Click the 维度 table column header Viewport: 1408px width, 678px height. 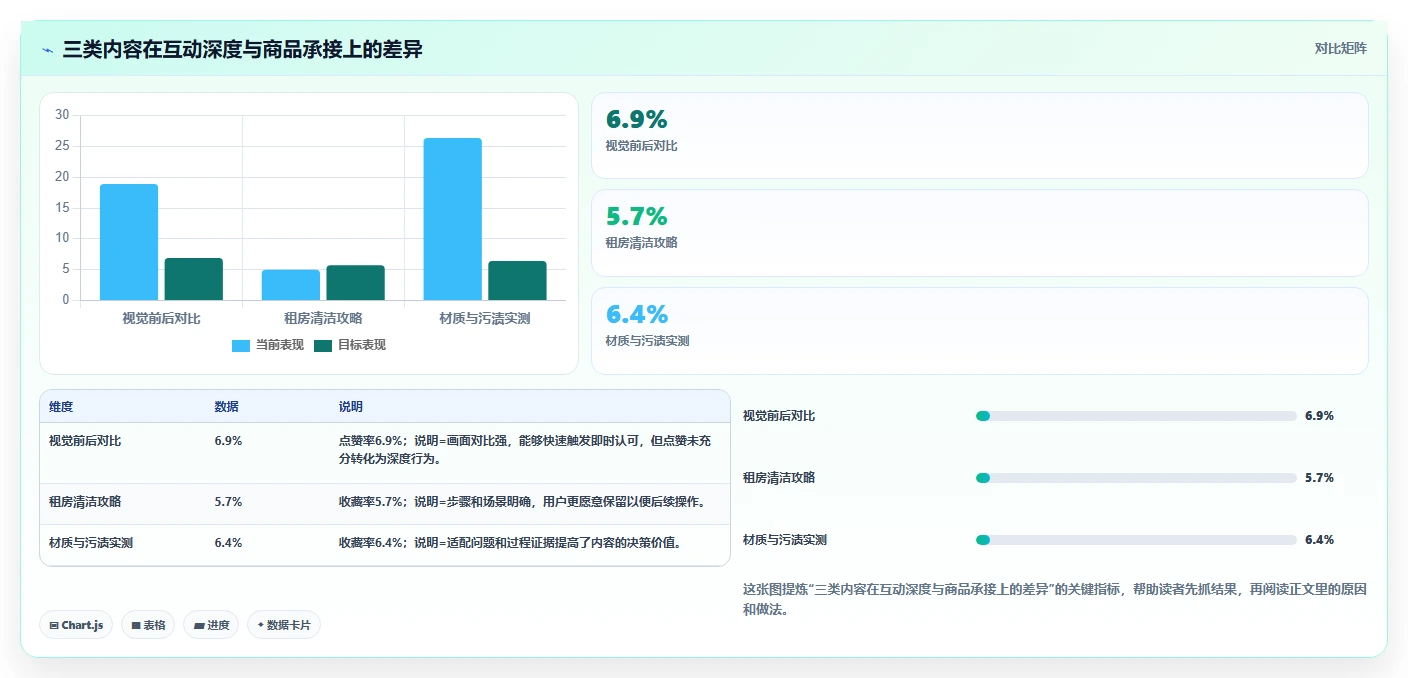click(61, 407)
